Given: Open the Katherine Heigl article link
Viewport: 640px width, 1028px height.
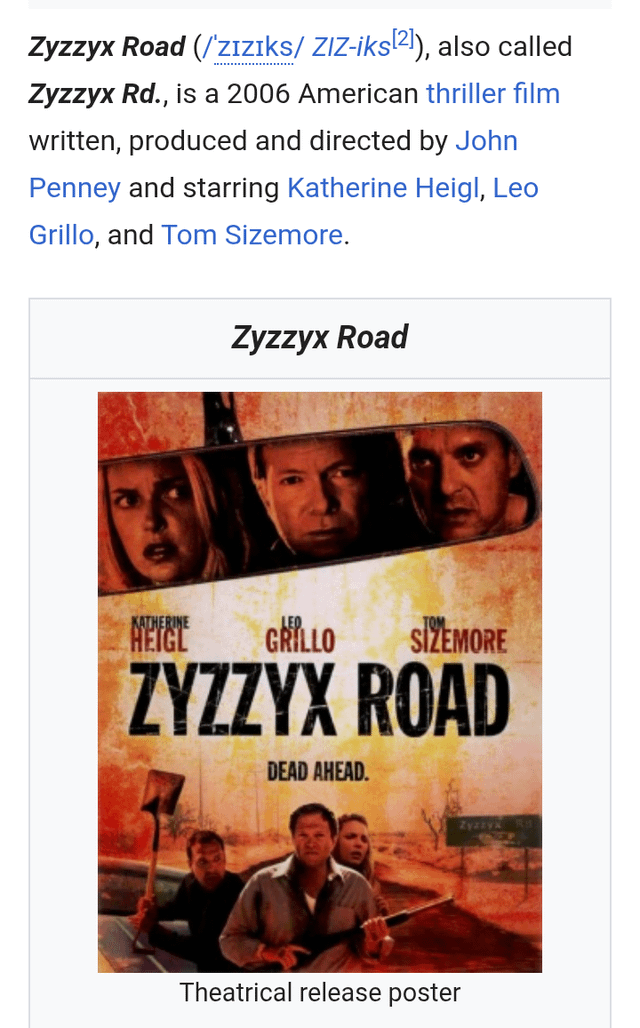Looking at the screenshot, I should pos(384,188).
